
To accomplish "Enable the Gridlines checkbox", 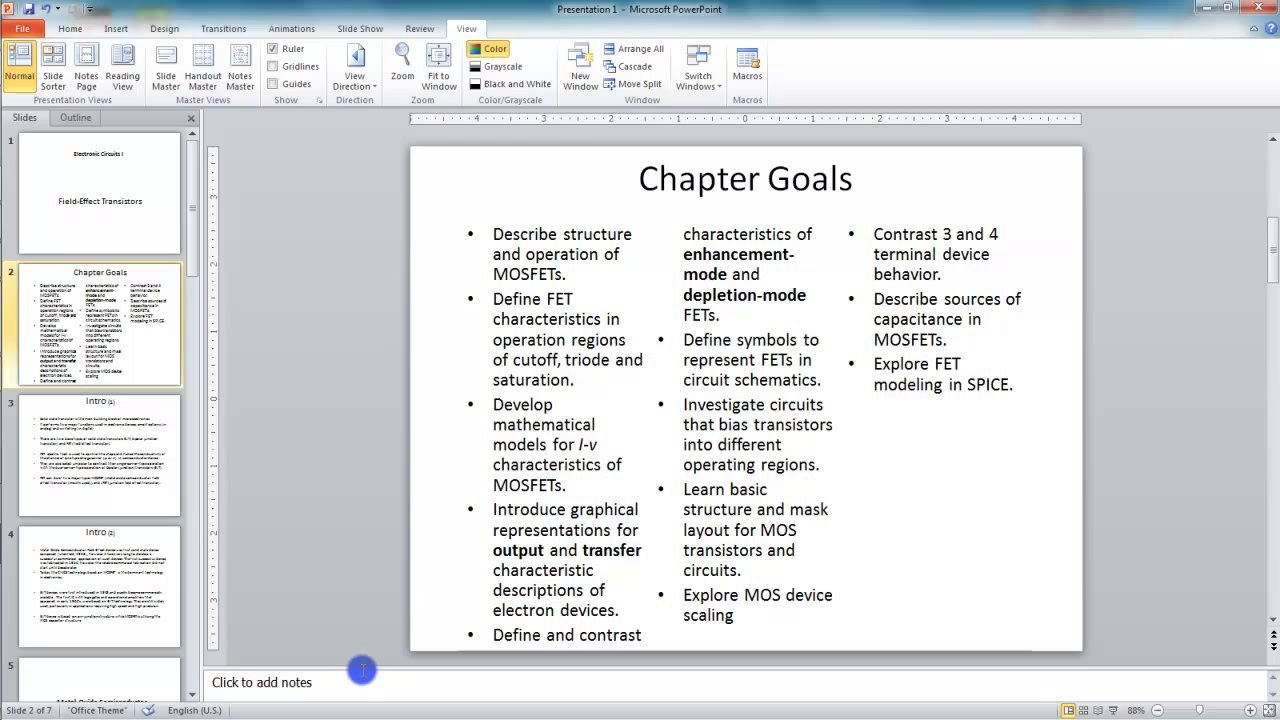I will (272, 67).
